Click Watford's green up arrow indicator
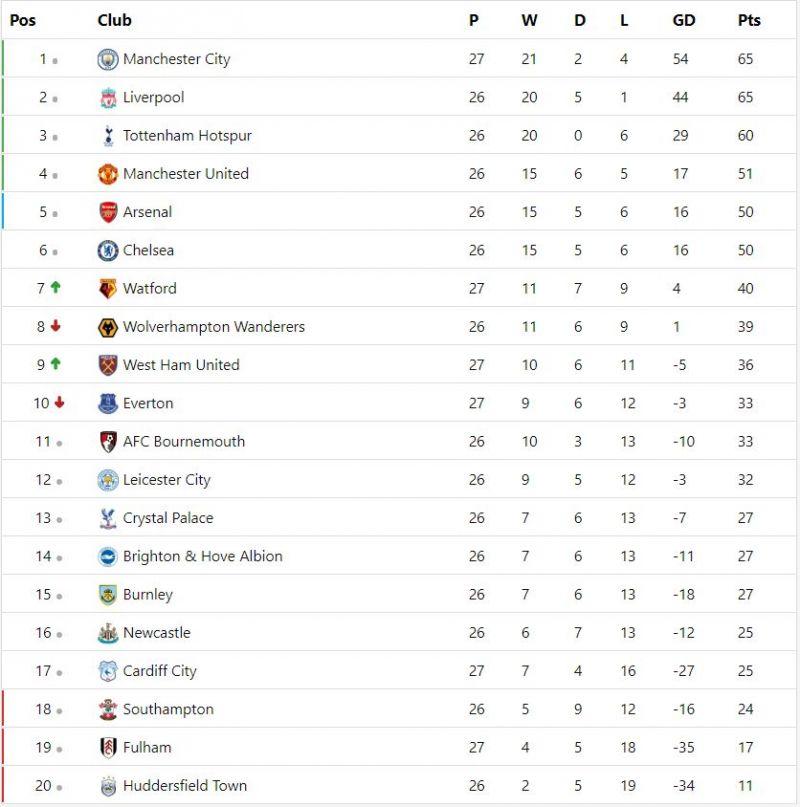This screenshot has height=807, width=800. tap(56, 288)
